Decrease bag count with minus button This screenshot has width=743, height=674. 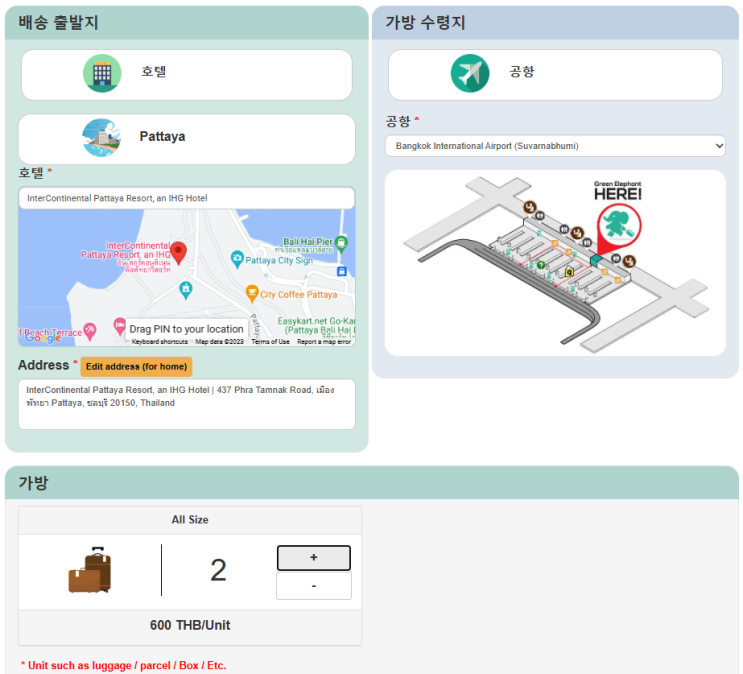(x=314, y=586)
